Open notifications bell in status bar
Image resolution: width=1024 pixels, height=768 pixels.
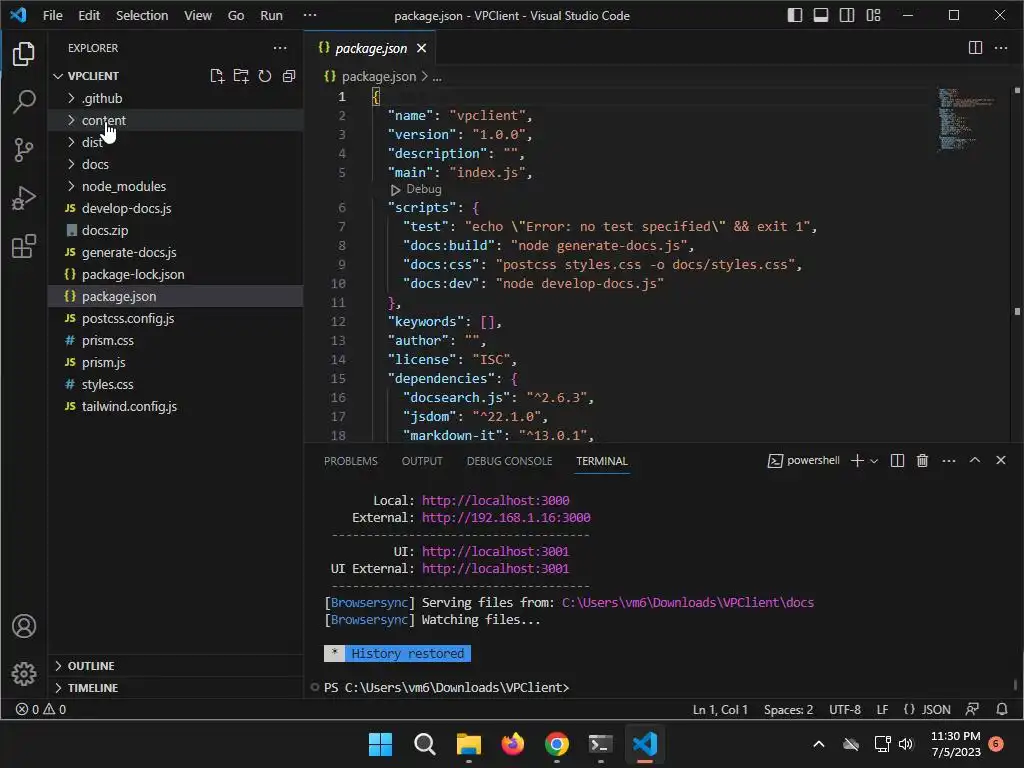(1001, 709)
